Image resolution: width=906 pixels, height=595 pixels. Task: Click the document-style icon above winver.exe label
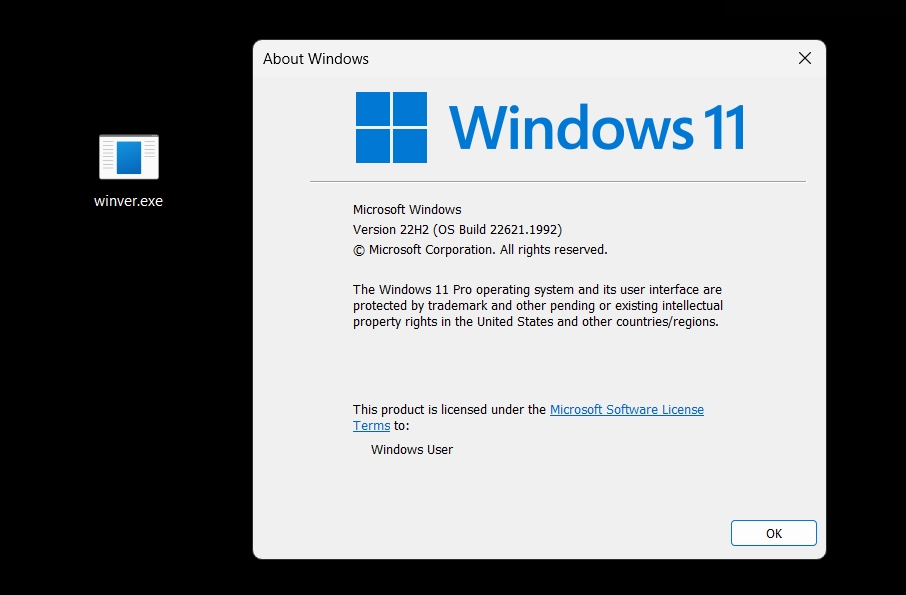[x=128, y=156]
